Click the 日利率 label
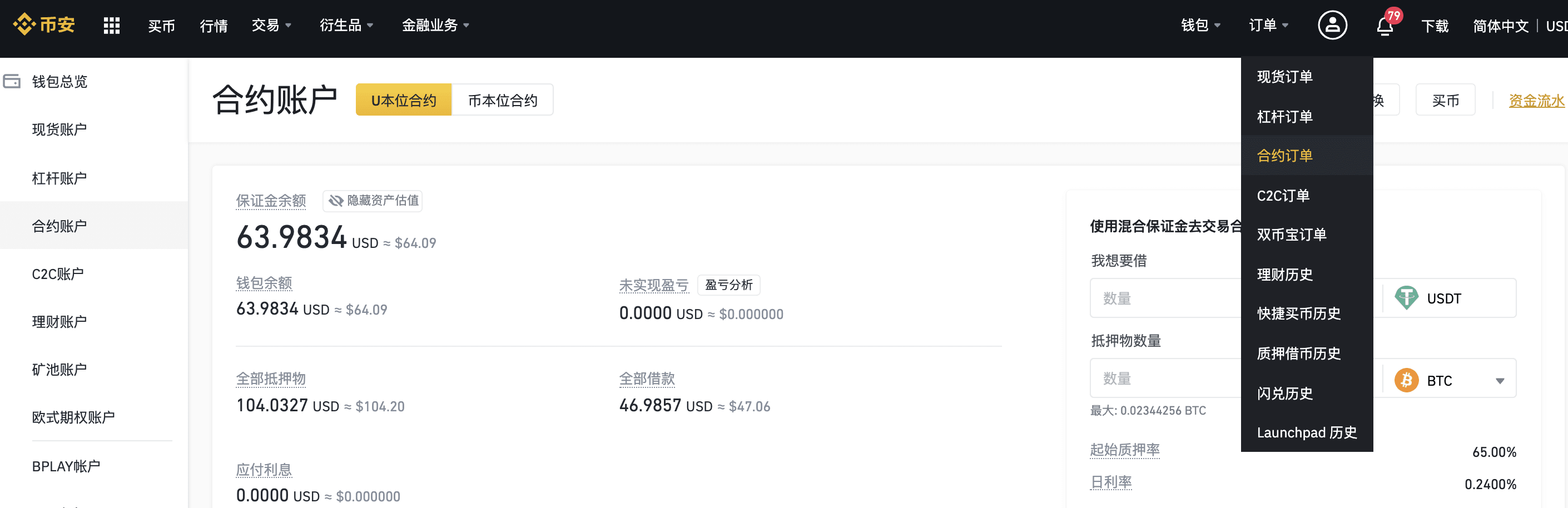Image resolution: width=1568 pixels, height=508 pixels. [x=1111, y=482]
